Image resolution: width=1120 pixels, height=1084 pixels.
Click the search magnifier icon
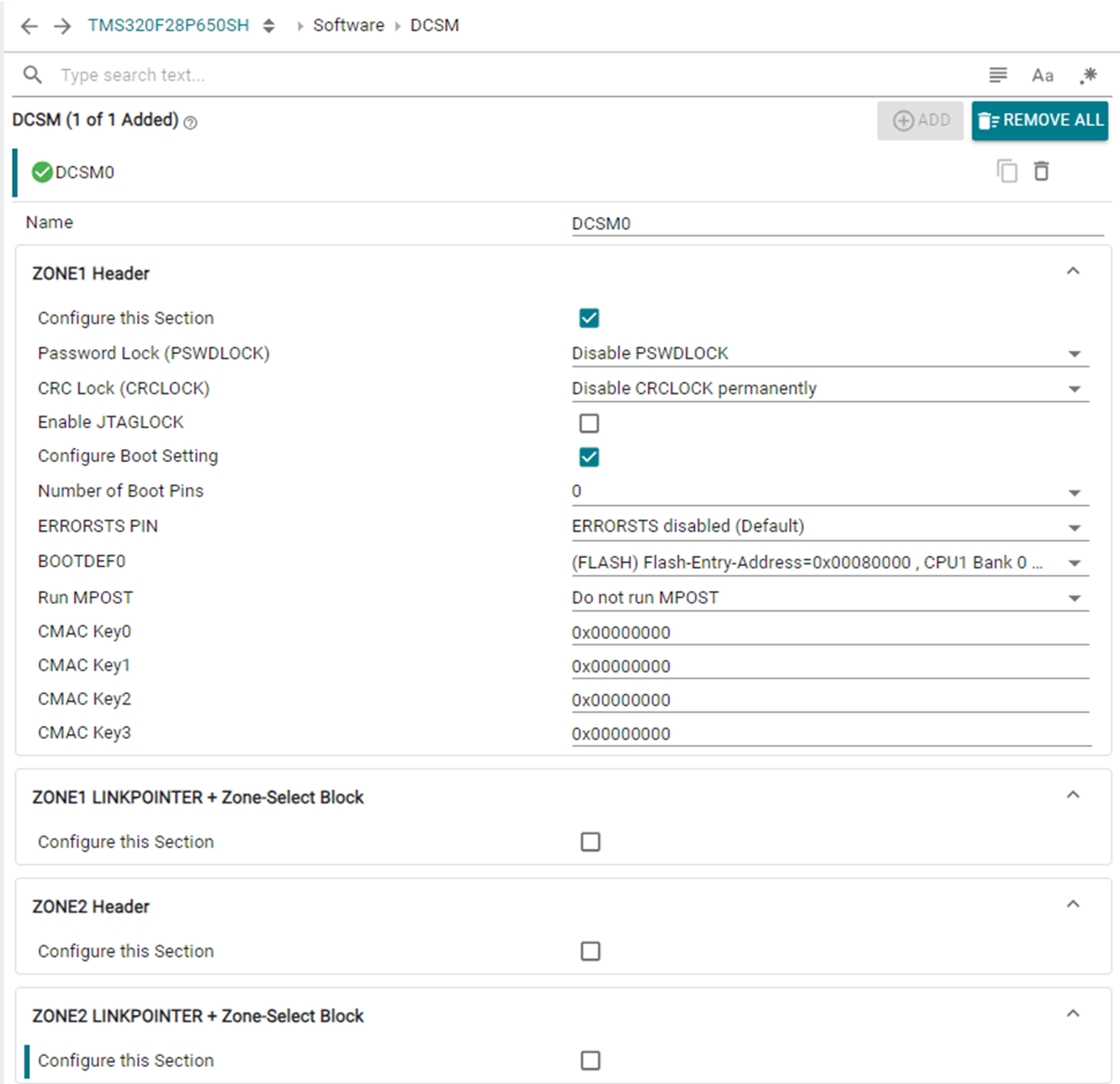(33, 75)
